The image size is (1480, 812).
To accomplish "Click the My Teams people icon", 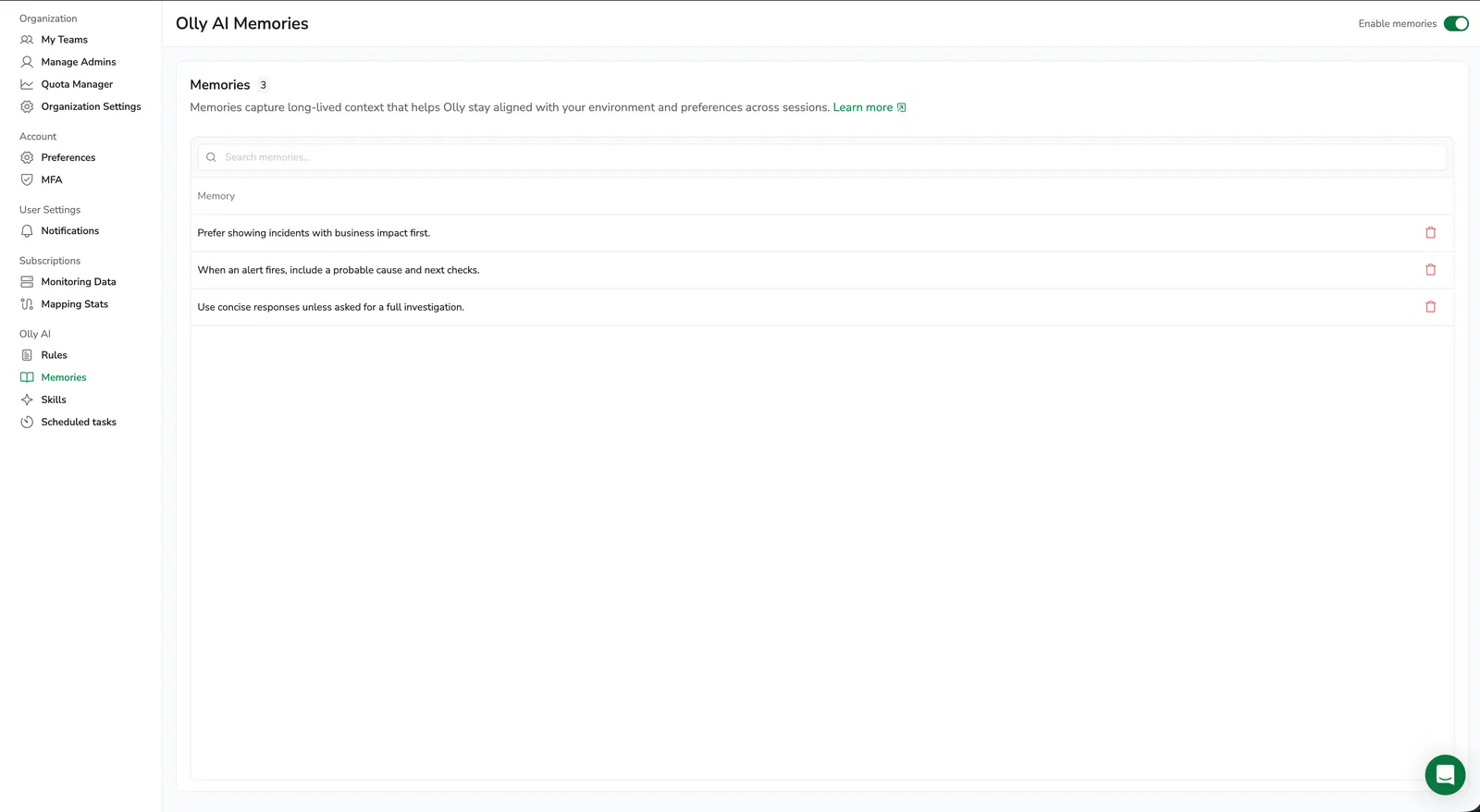I will [27, 40].
